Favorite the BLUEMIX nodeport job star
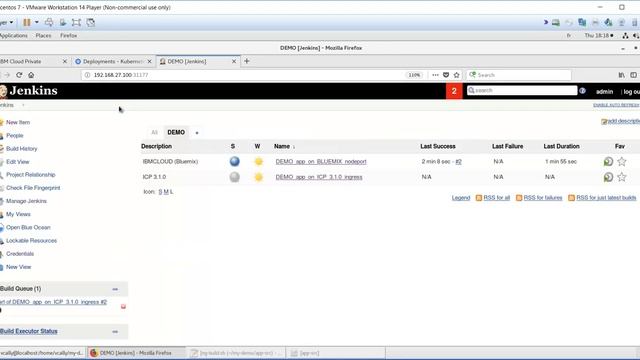This screenshot has width=640, height=360. pyautogui.click(x=622, y=162)
